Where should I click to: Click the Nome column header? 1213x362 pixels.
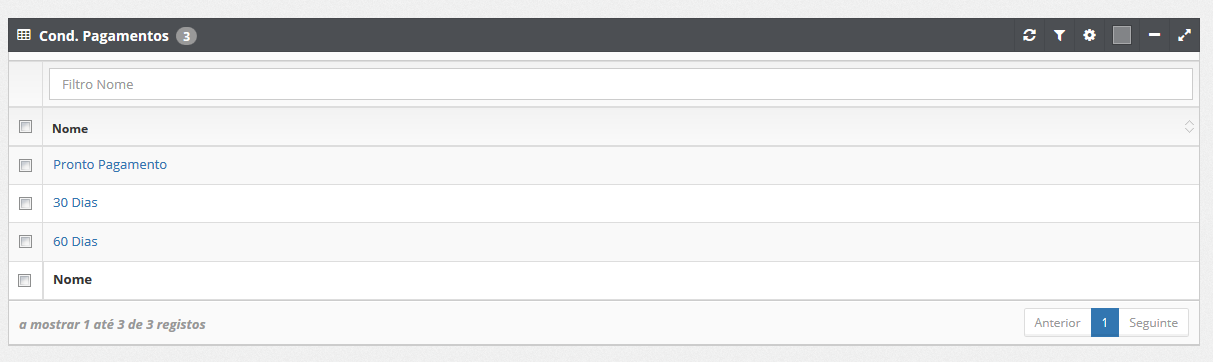tap(70, 128)
